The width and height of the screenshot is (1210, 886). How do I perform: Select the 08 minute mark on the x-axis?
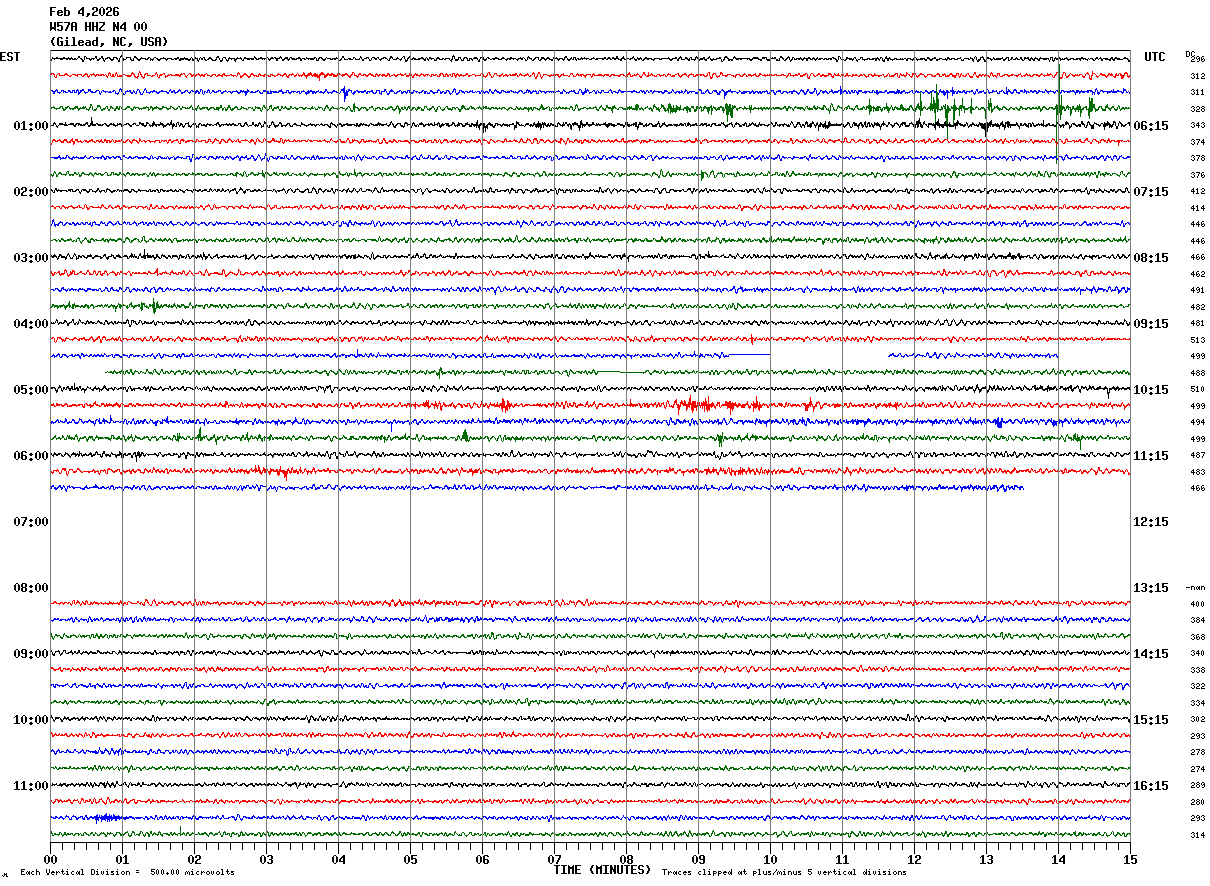tap(626, 859)
